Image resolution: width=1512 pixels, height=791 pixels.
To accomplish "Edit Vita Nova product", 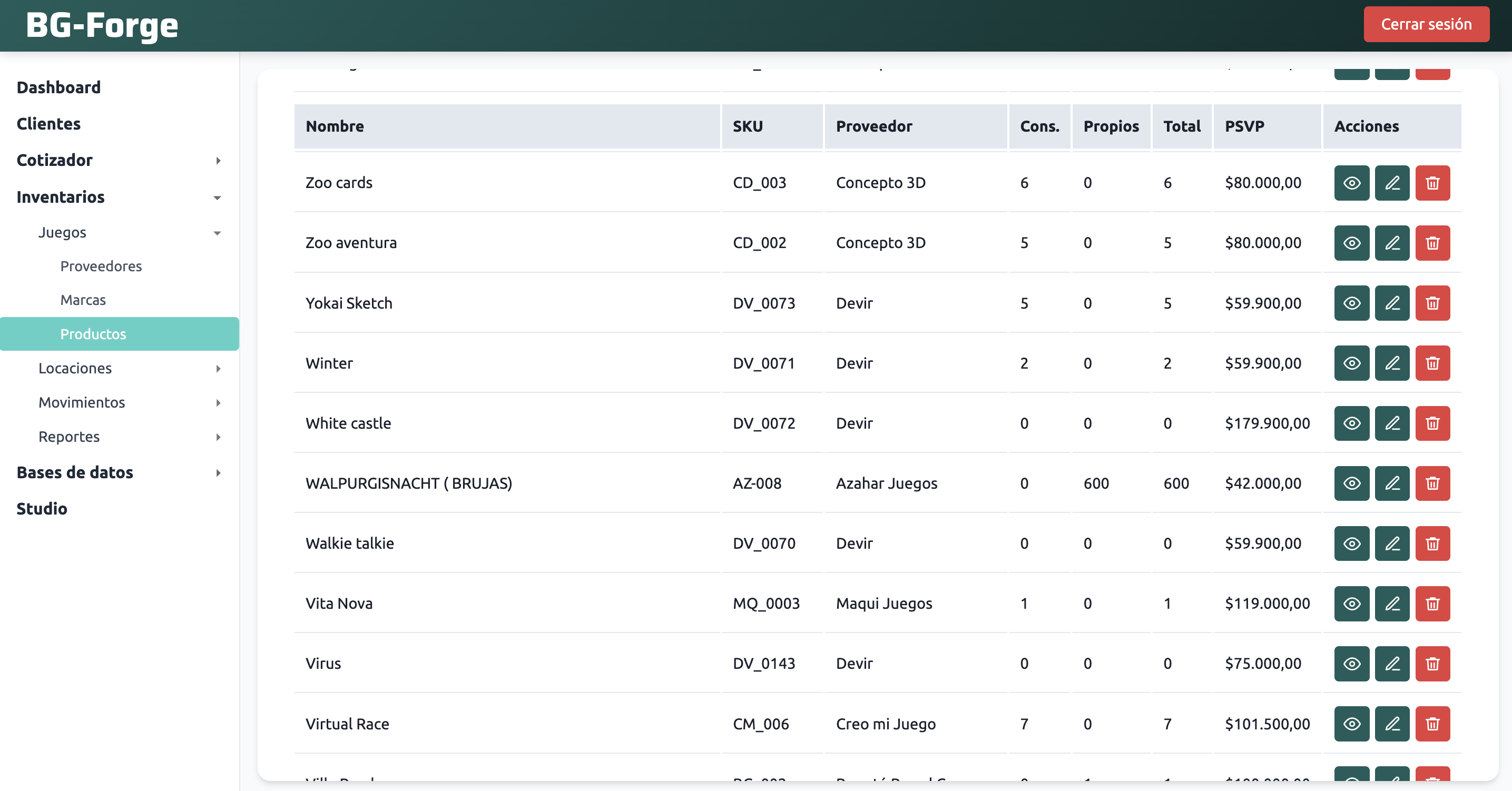I will coord(1392,604).
